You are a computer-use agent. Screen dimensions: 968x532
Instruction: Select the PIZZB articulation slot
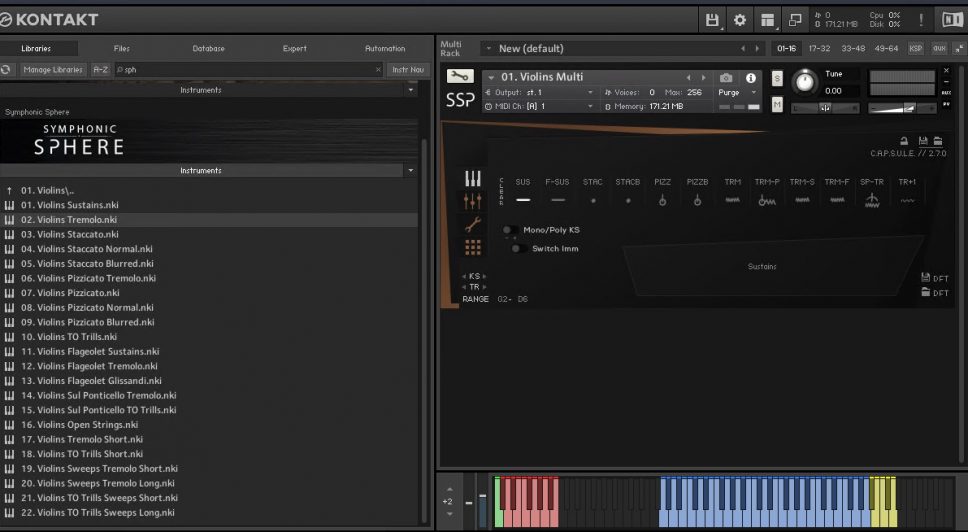click(x=698, y=191)
